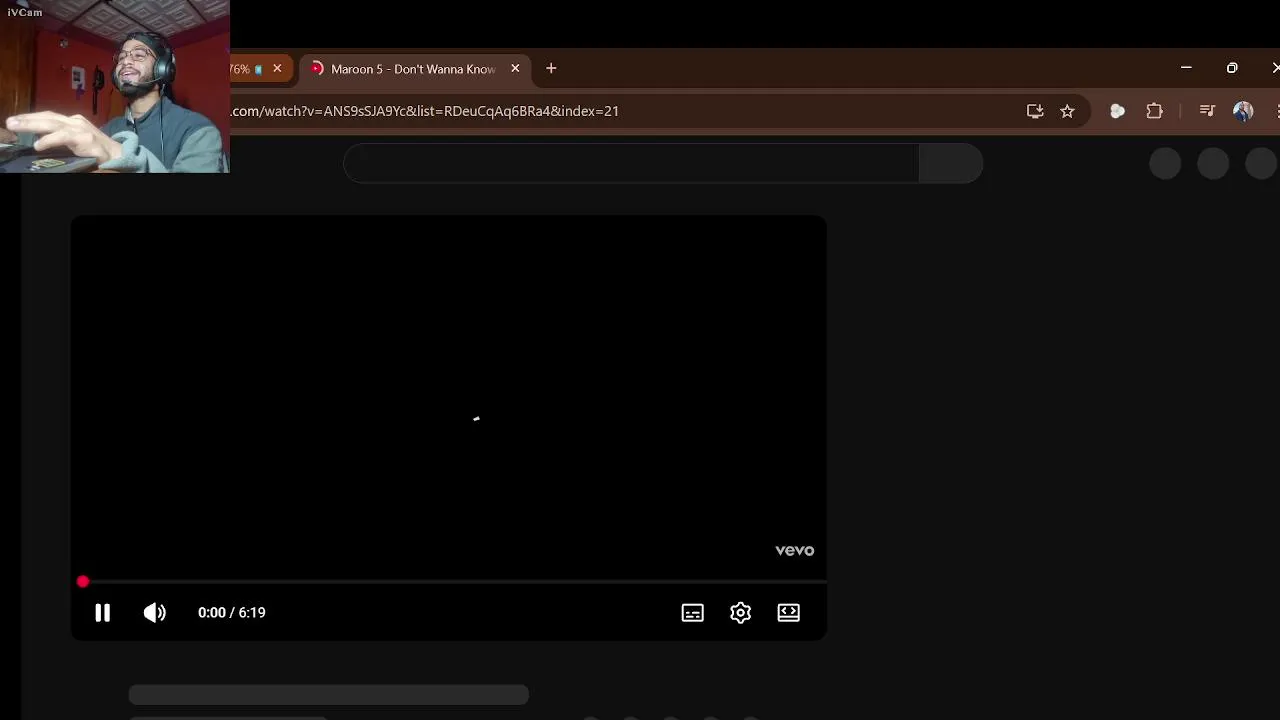Open a new browser tab
The width and height of the screenshot is (1280, 720).
click(x=551, y=68)
